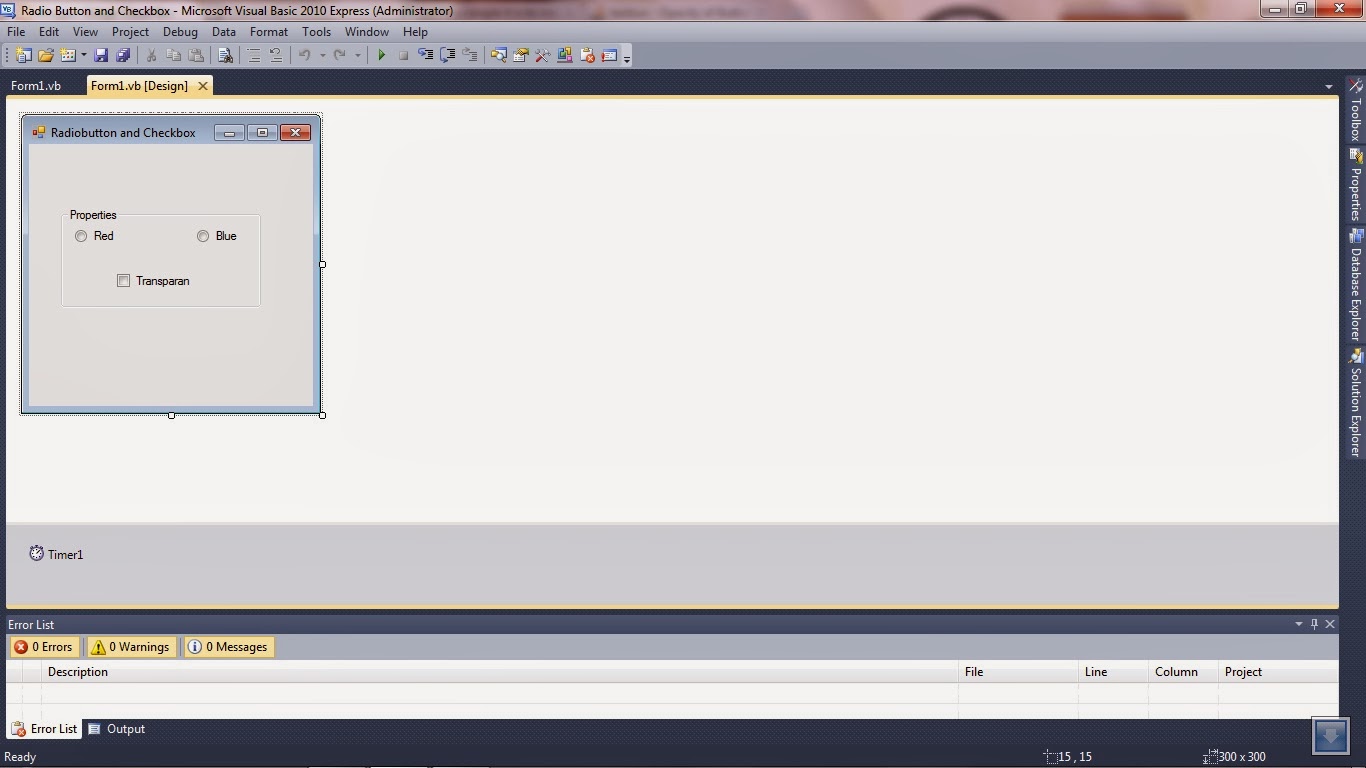Open the Window menu

pyautogui.click(x=367, y=32)
